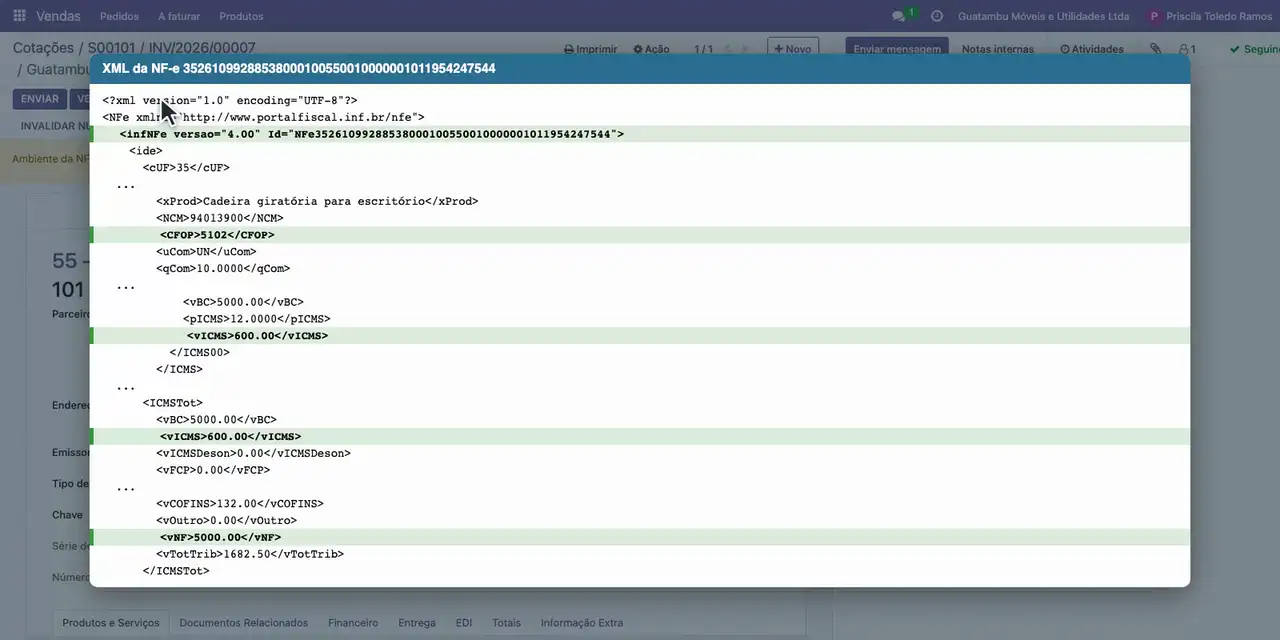Switch to the Entrega tab

[x=417, y=622]
